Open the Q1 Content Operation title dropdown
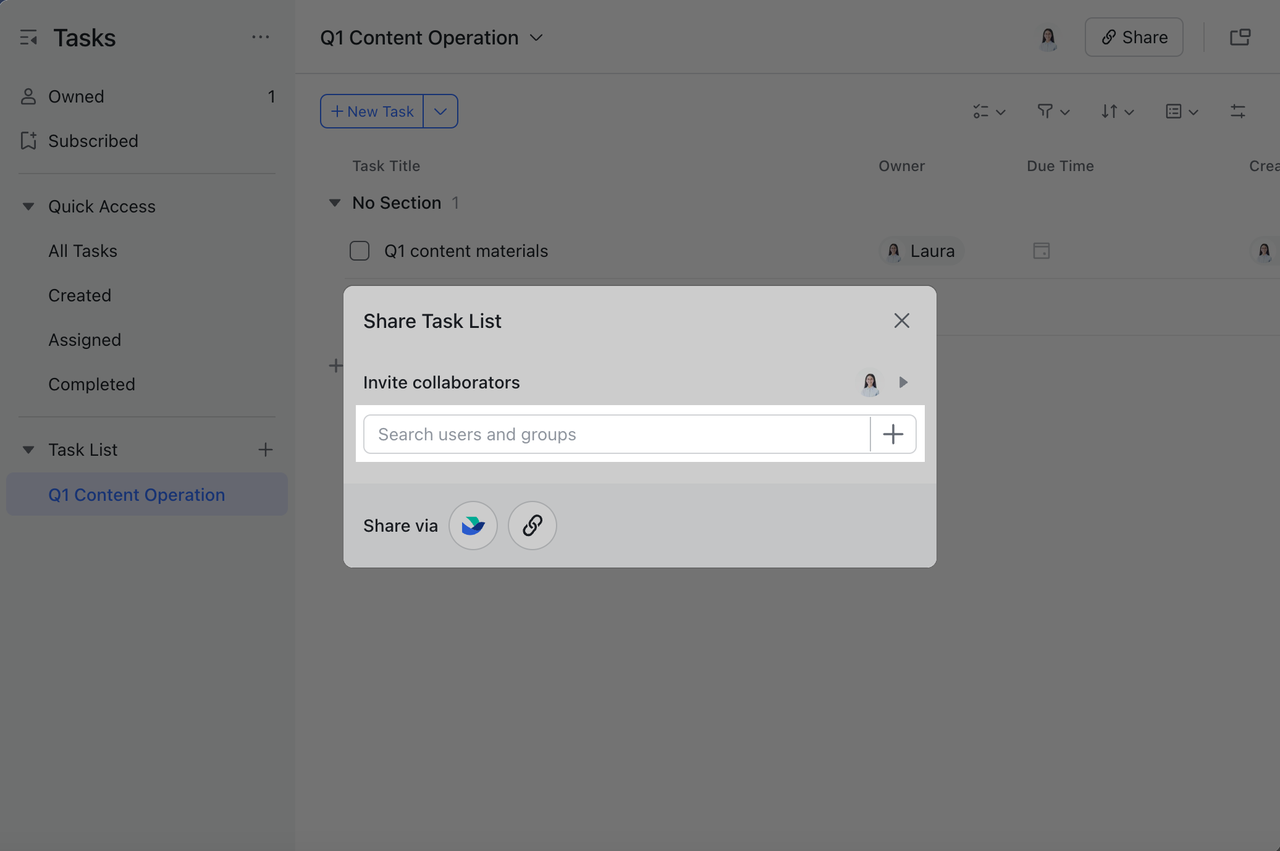Image resolution: width=1280 pixels, height=851 pixels. pos(537,37)
